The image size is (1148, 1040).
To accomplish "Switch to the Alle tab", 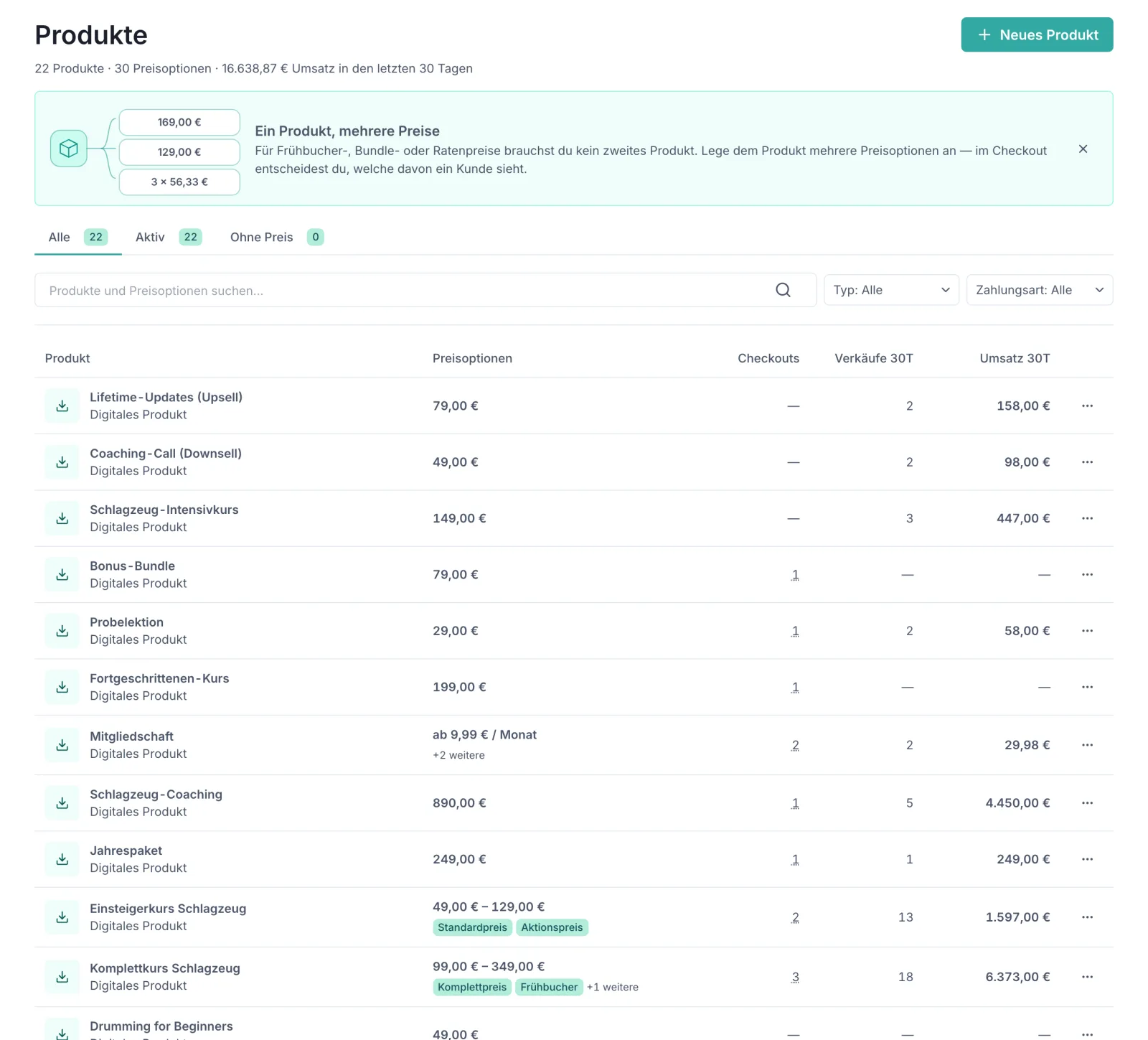I will coord(78,237).
